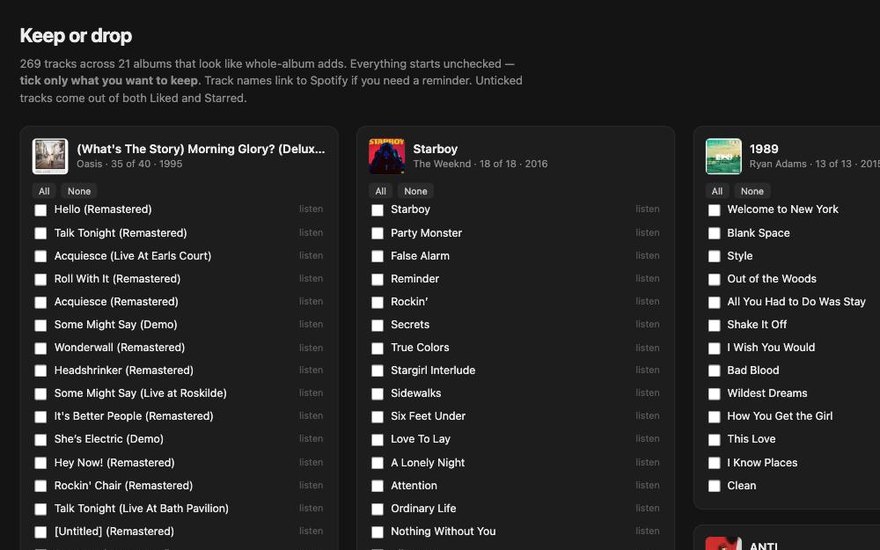The width and height of the screenshot is (880, 550).
Task: Click listen beside Nothing Without You
Action: (x=648, y=531)
